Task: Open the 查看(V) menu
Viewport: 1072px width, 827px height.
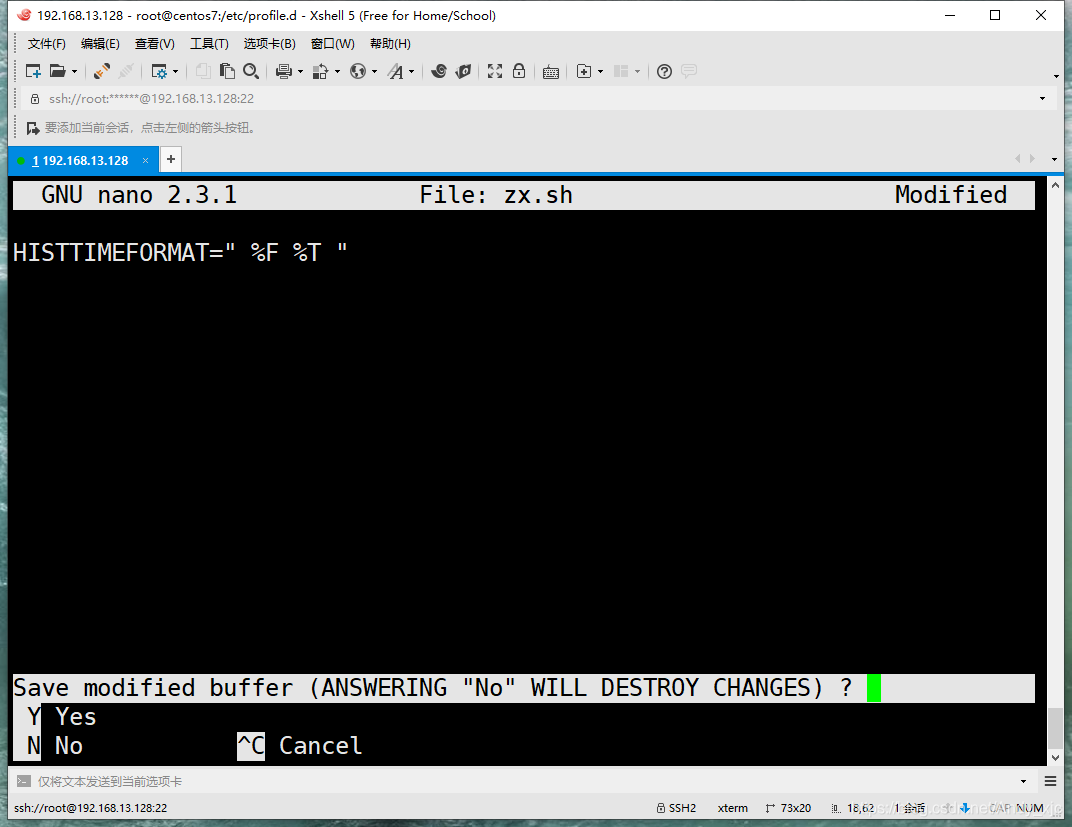Action: point(155,44)
